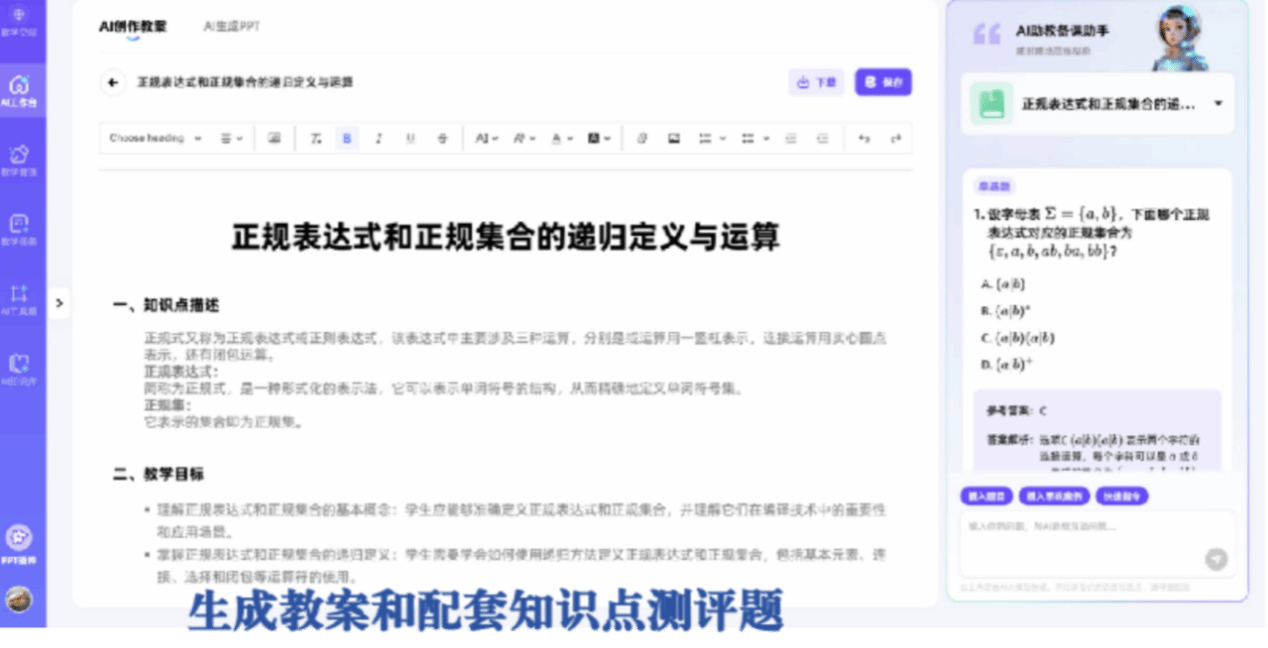Apply strikethrough from the editor toolbar
The image size is (1268, 648).
pyautogui.click(x=442, y=139)
